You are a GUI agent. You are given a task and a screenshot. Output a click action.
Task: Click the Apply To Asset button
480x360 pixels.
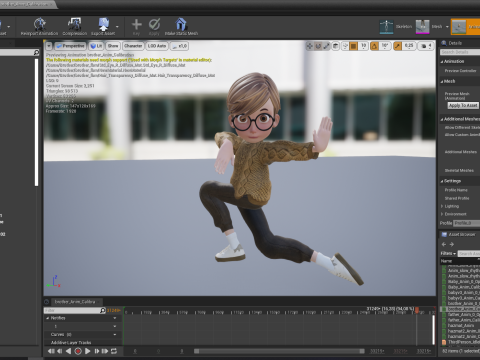coord(463,105)
